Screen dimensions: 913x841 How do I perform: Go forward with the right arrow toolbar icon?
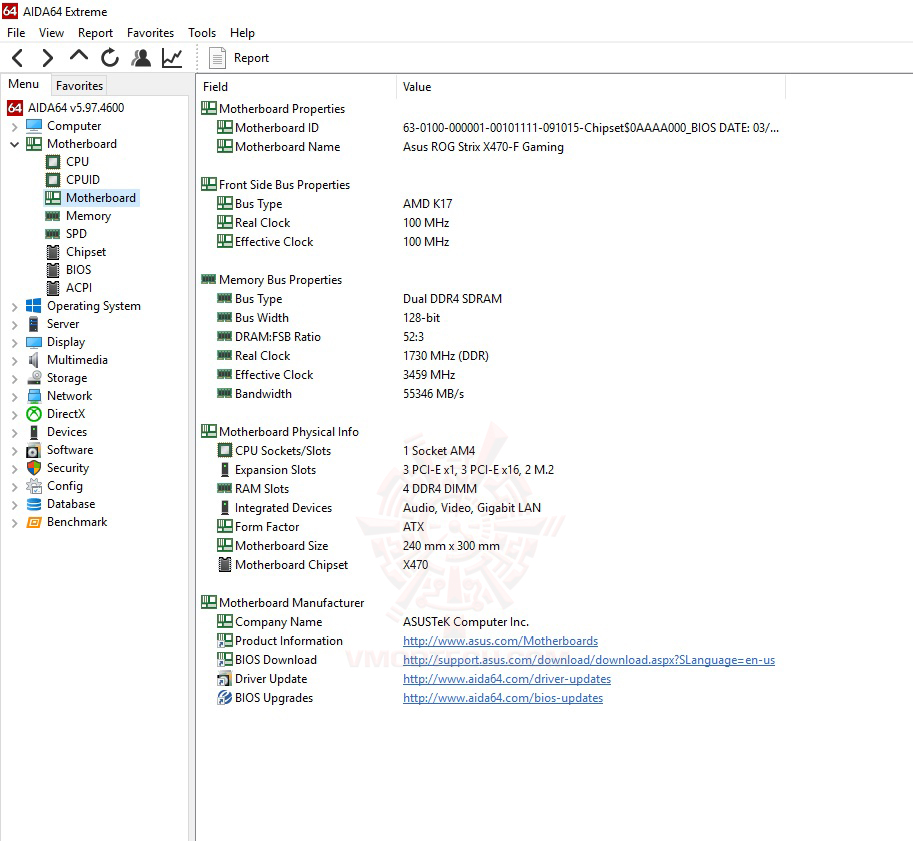click(48, 58)
